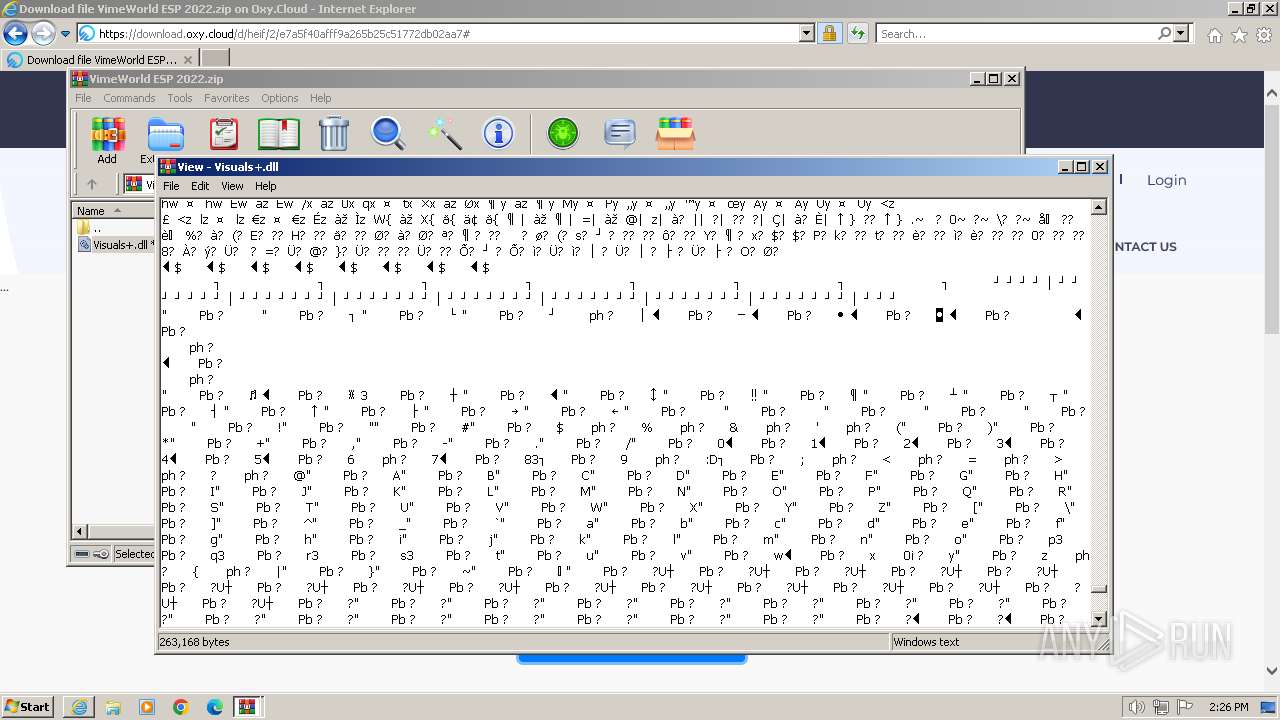Click the WinRAR Test archive icon
Screen dimensions: 1280x720
pyautogui.click(x=224, y=133)
